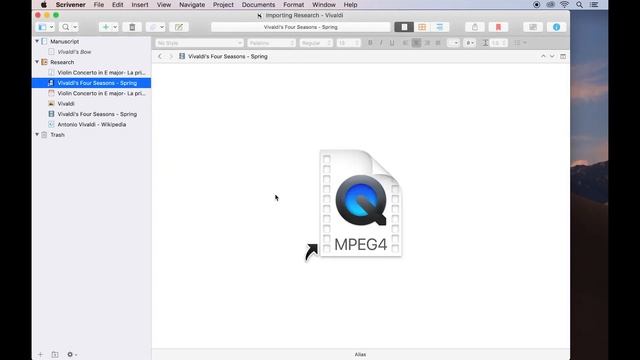This screenshot has height=360, width=640.
Task: Click the magnifier search icon in toolbar
Action: click(x=65, y=27)
